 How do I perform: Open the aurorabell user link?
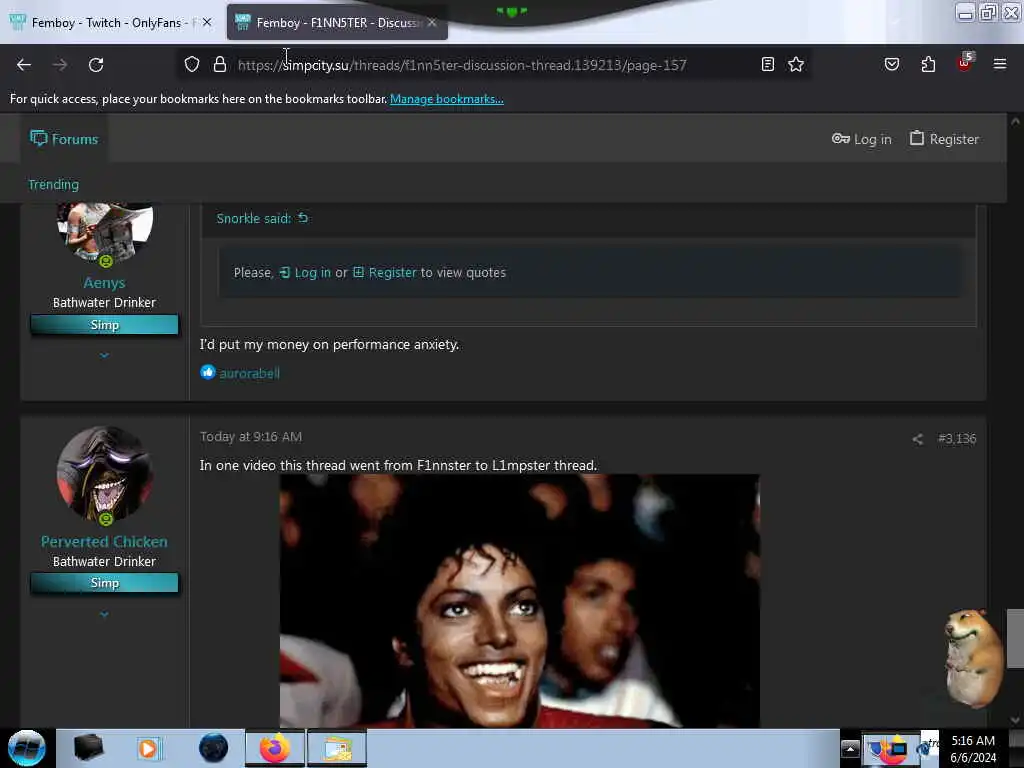pyautogui.click(x=249, y=373)
